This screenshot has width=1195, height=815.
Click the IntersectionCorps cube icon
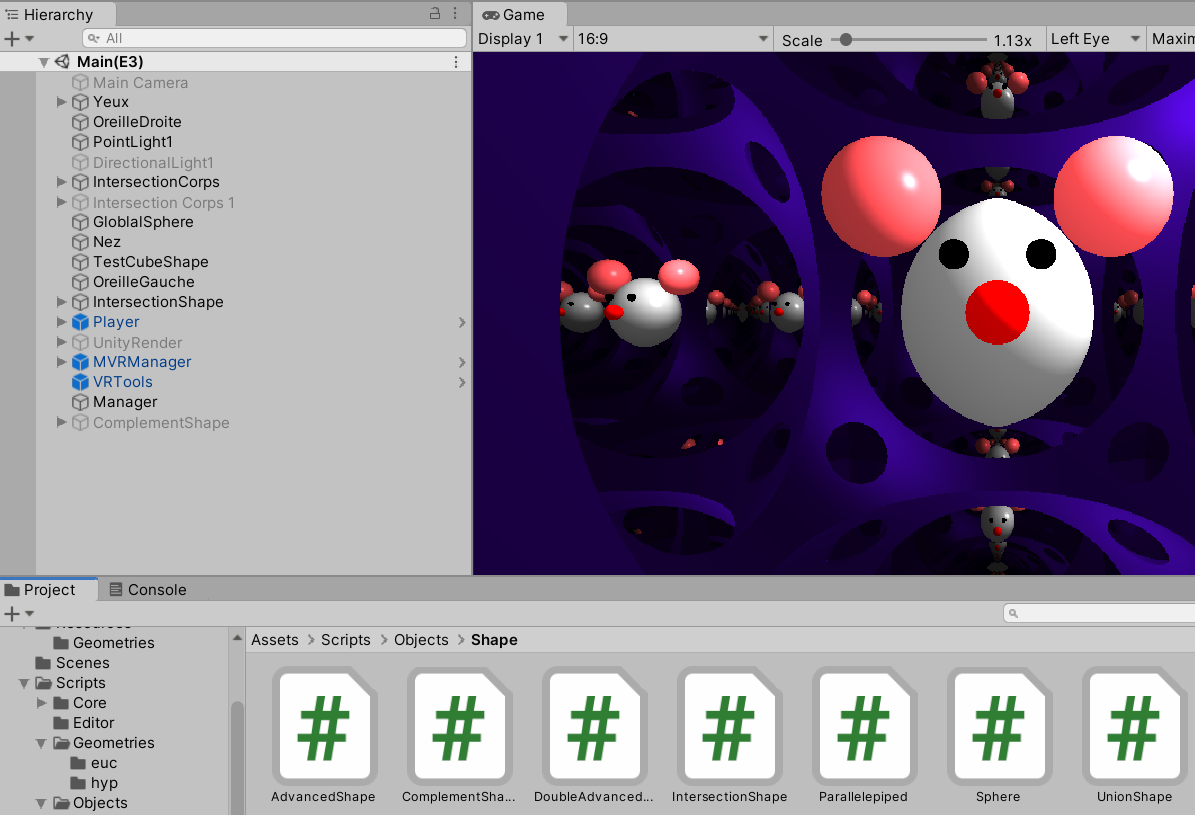80,182
